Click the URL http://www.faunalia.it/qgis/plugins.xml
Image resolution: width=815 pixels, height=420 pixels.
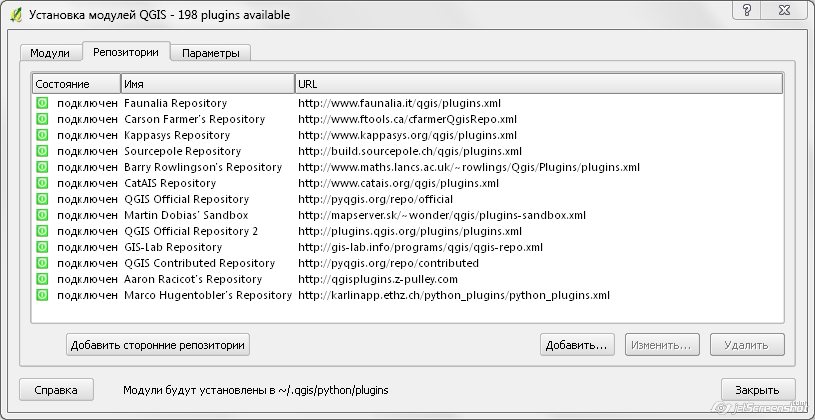point(399,103)
